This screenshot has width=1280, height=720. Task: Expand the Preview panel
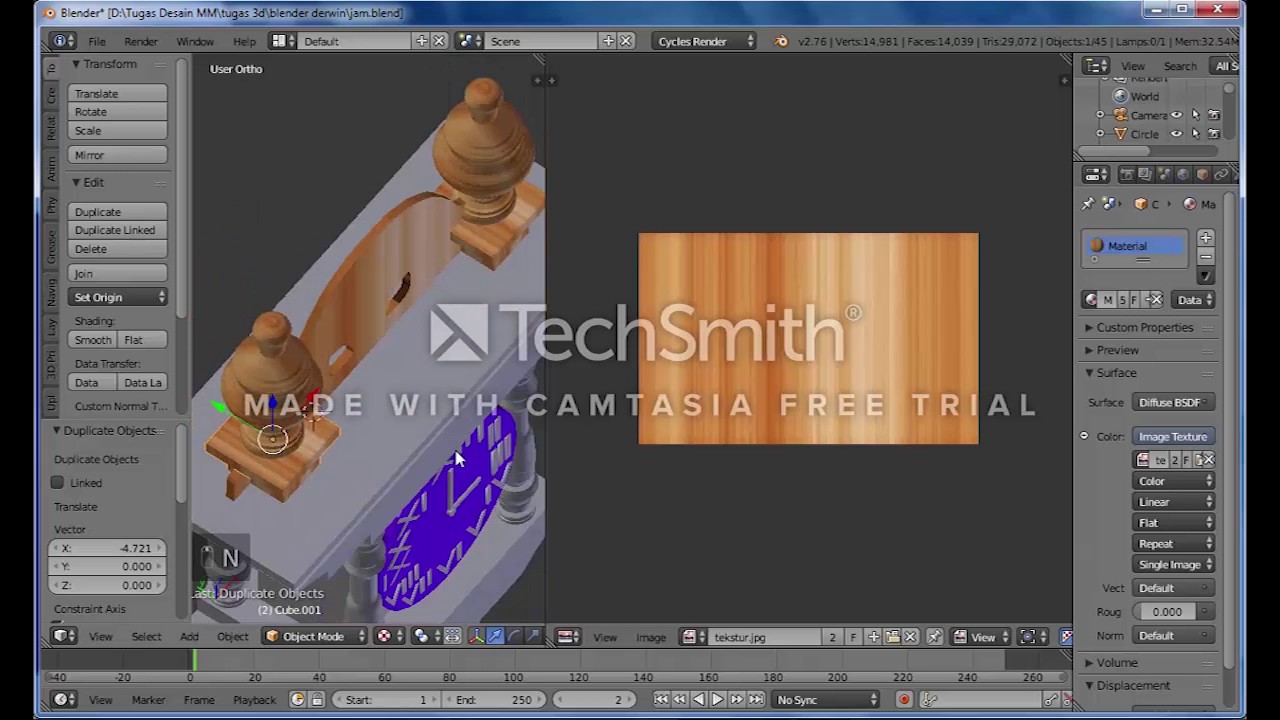click(1116, 350)
